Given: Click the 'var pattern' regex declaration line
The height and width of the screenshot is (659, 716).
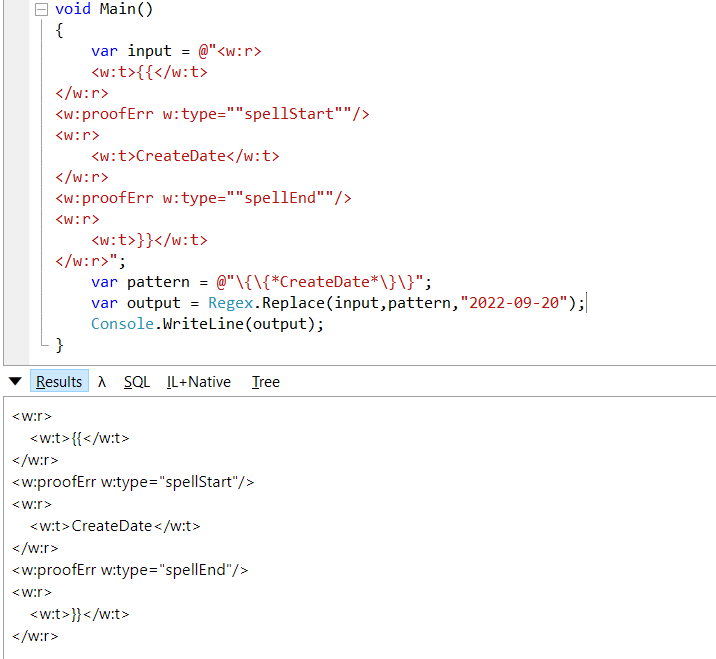Looking at the screenshot, I should [261, 282].
